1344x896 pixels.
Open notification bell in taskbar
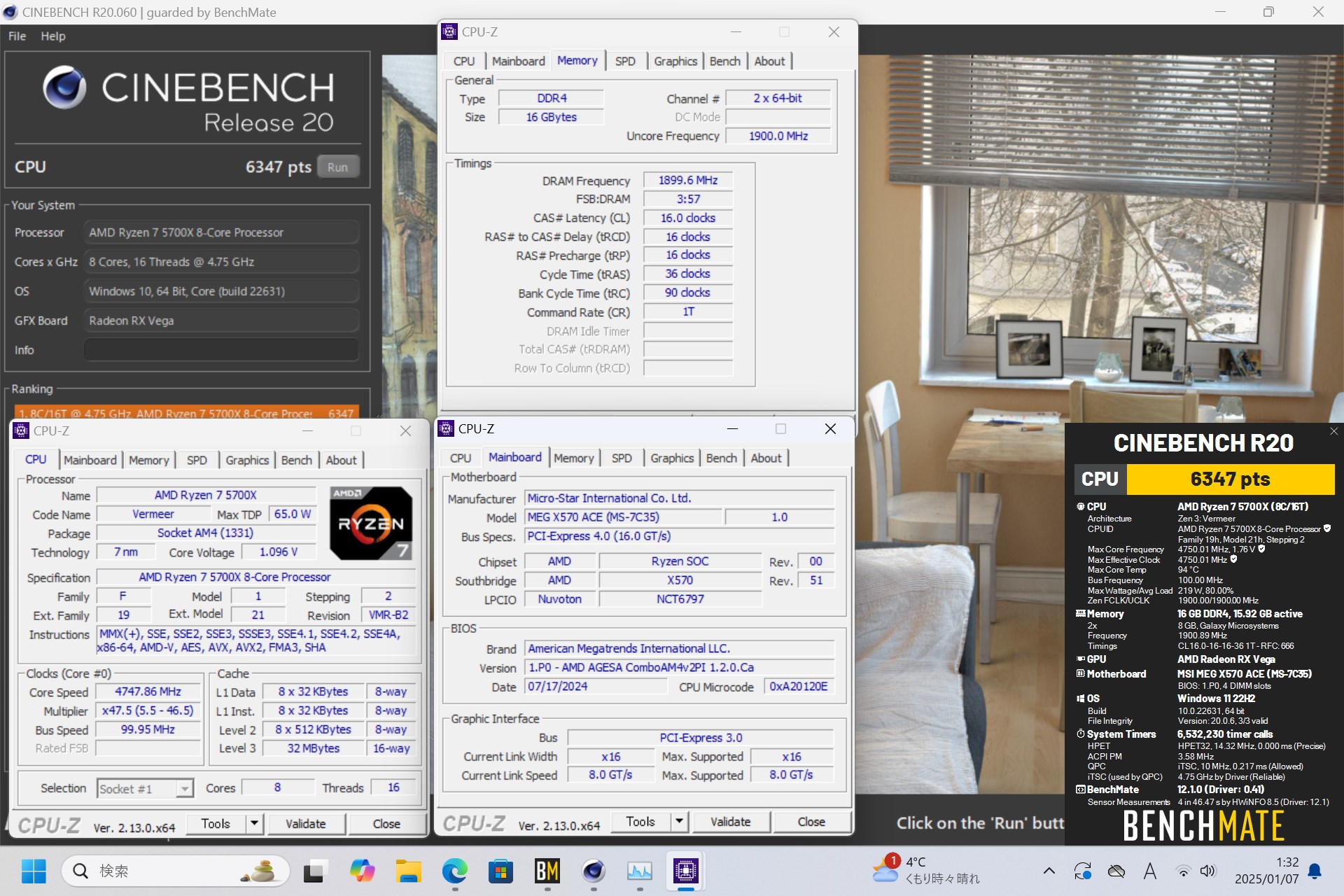[x=1315, y=871]
